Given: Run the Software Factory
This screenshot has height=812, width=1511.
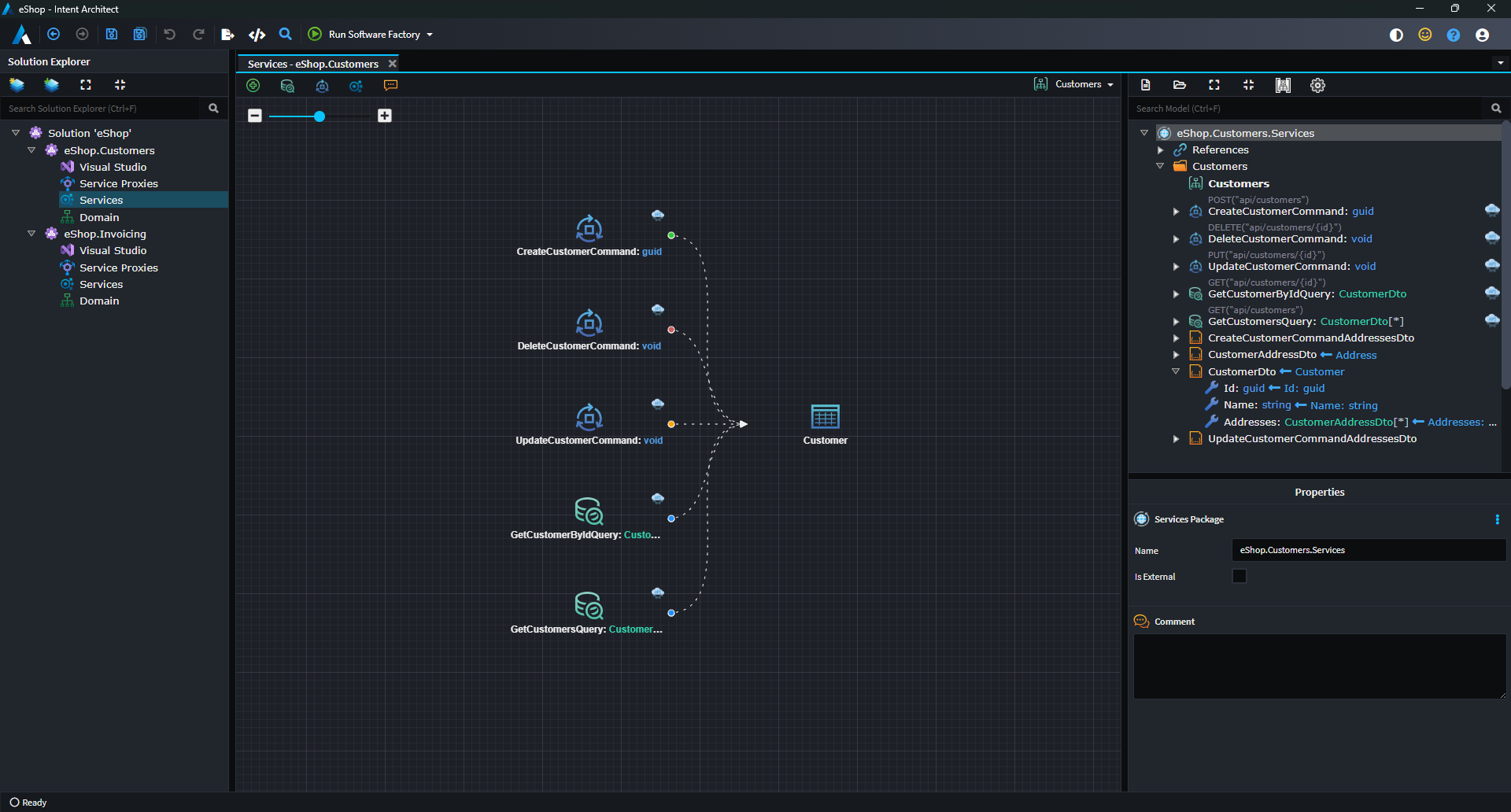Looking at the screenshot, I should point(364,35).
